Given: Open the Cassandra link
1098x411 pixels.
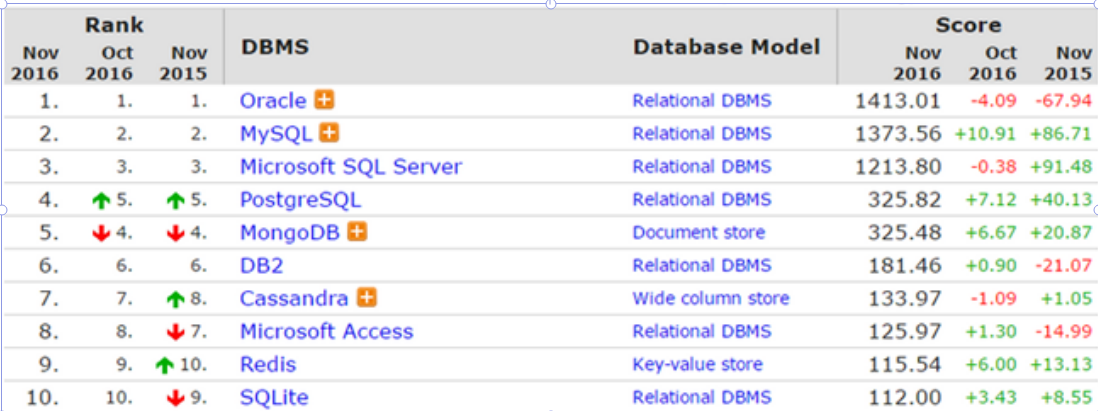Looking at the screenshot, I should (x=294, y=298).
